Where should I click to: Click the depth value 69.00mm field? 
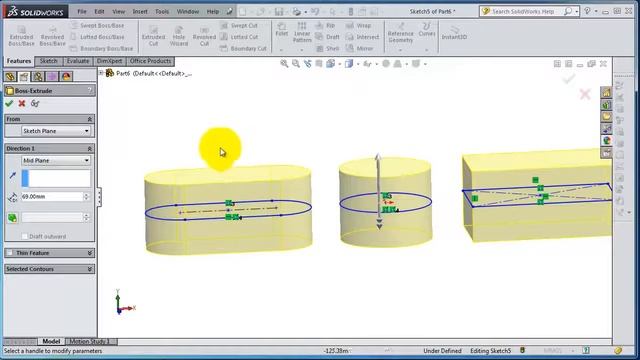coord(52,197)
